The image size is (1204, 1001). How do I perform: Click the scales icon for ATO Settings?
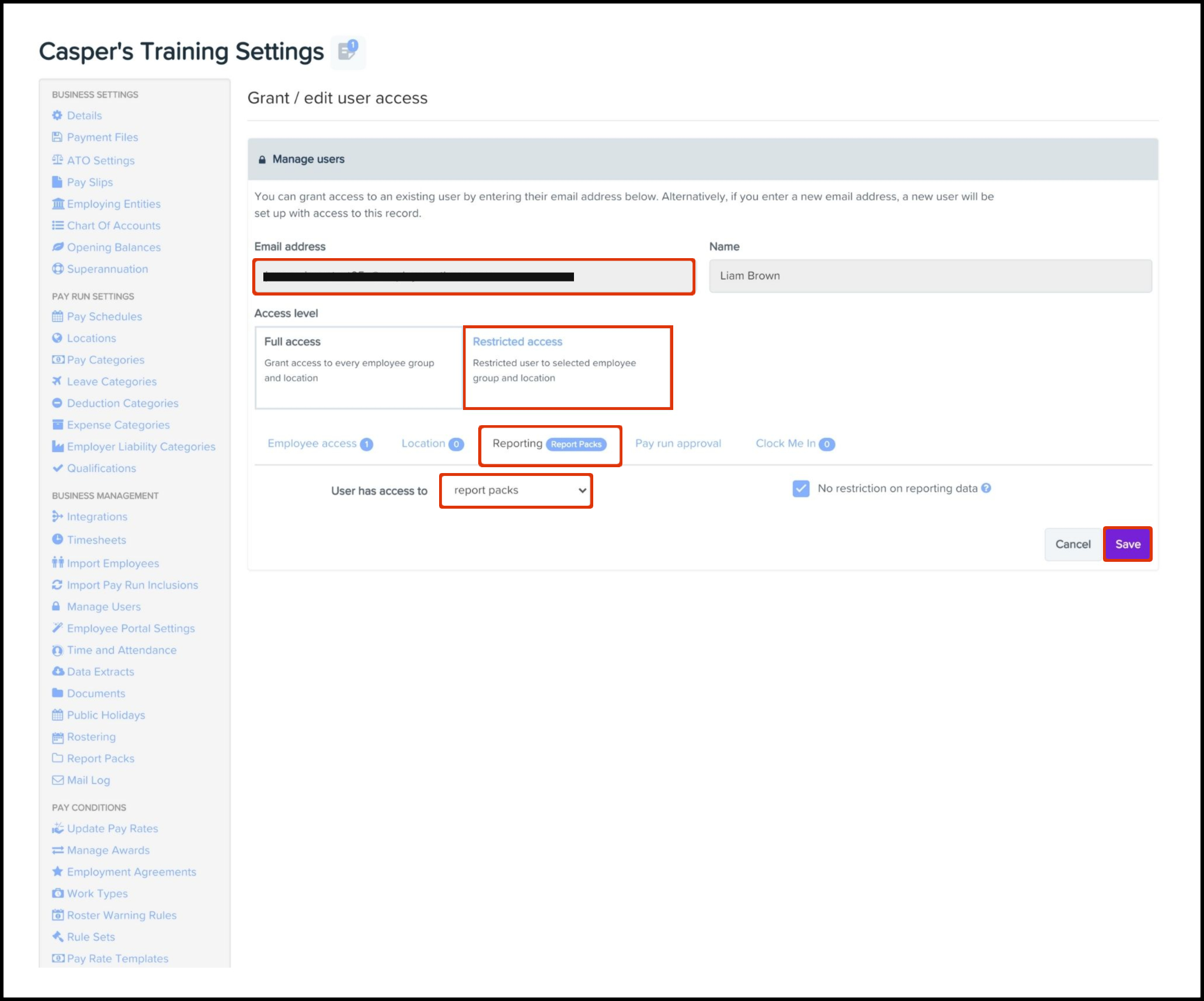[x=57, y=160]
